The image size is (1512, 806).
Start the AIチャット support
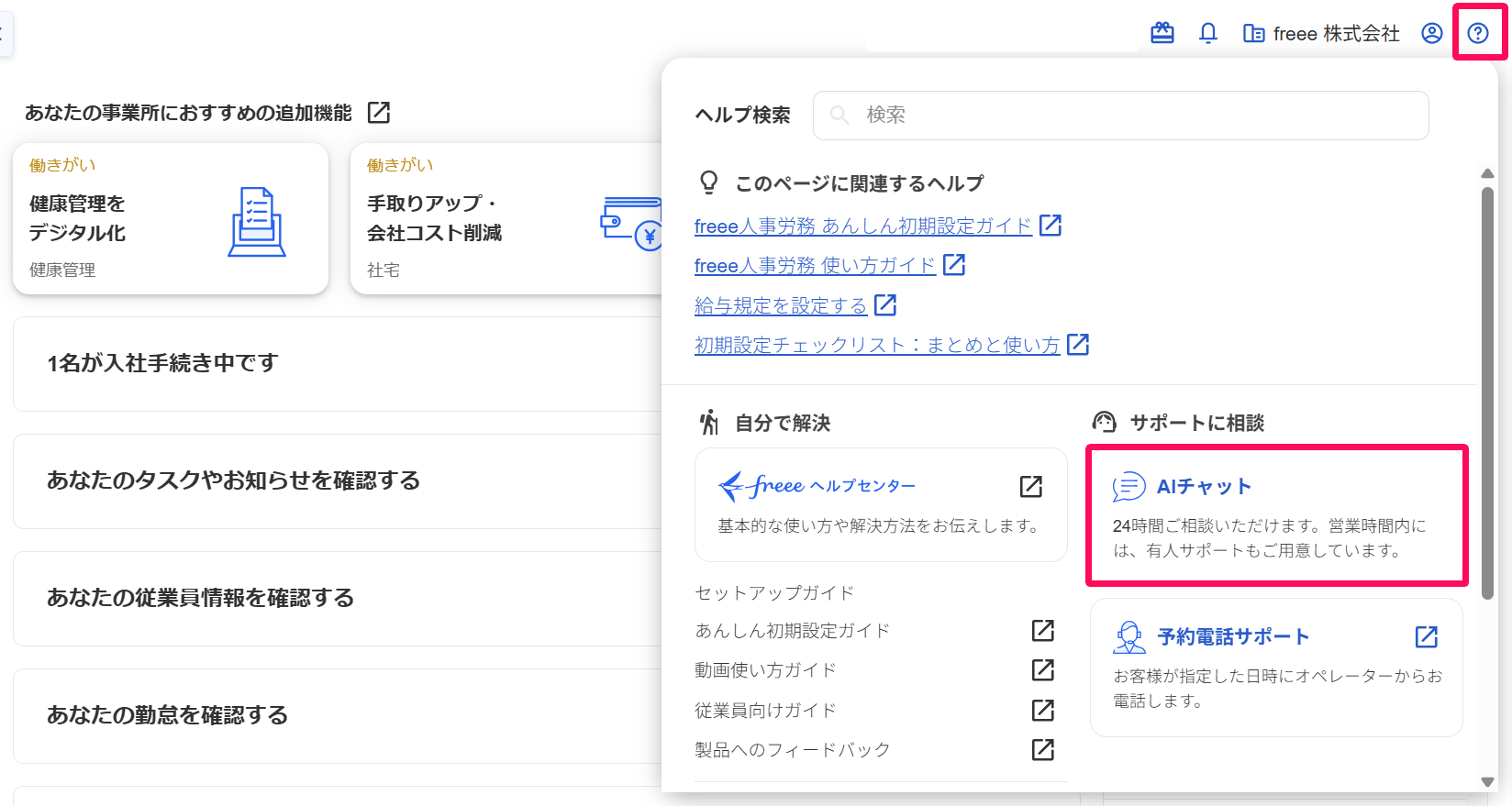click(x=1276, y=515)
